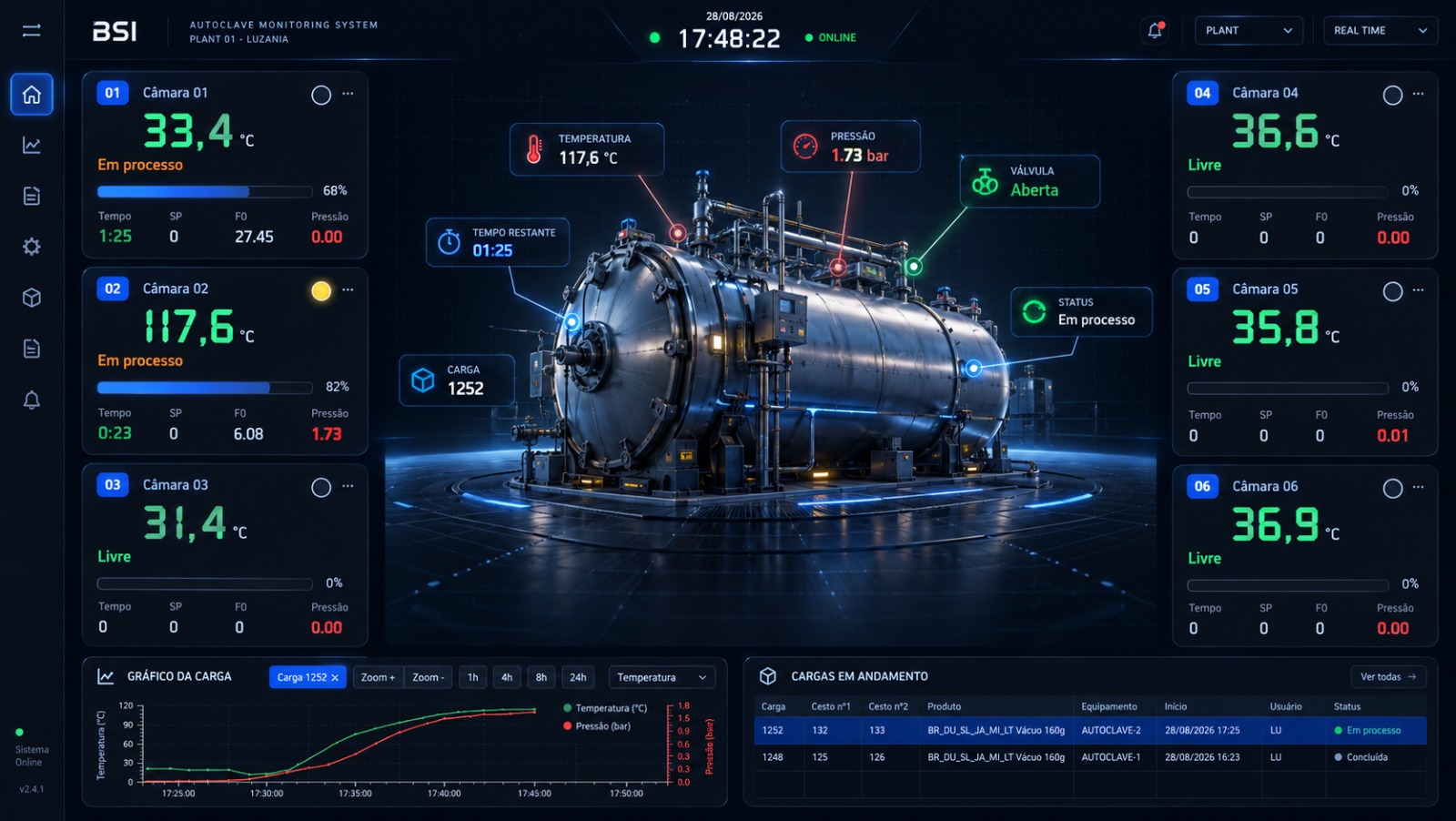
Task: Open the REAL TIME dropdown
Action: point(1380,30)
